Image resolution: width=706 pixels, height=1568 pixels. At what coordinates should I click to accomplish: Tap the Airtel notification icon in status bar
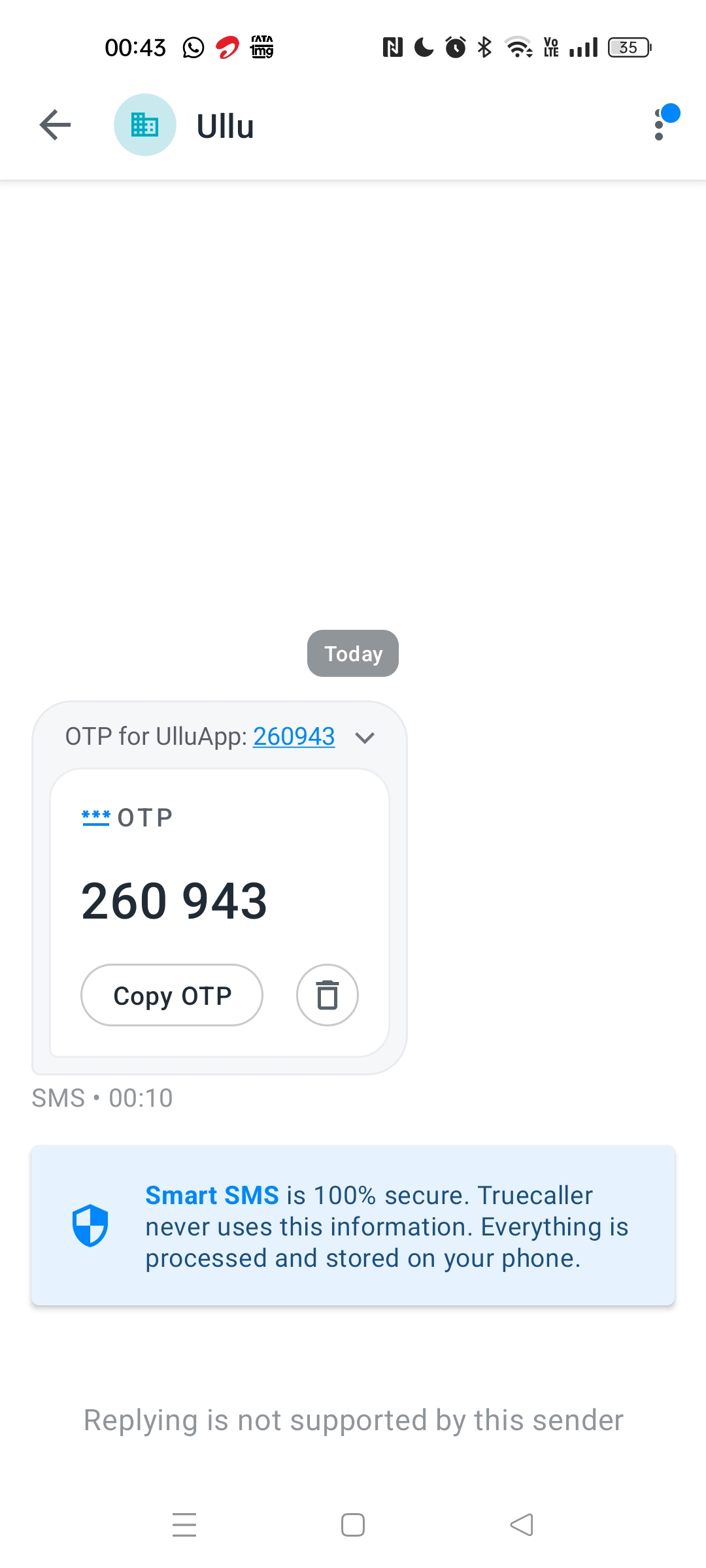[x=227, y=48]
